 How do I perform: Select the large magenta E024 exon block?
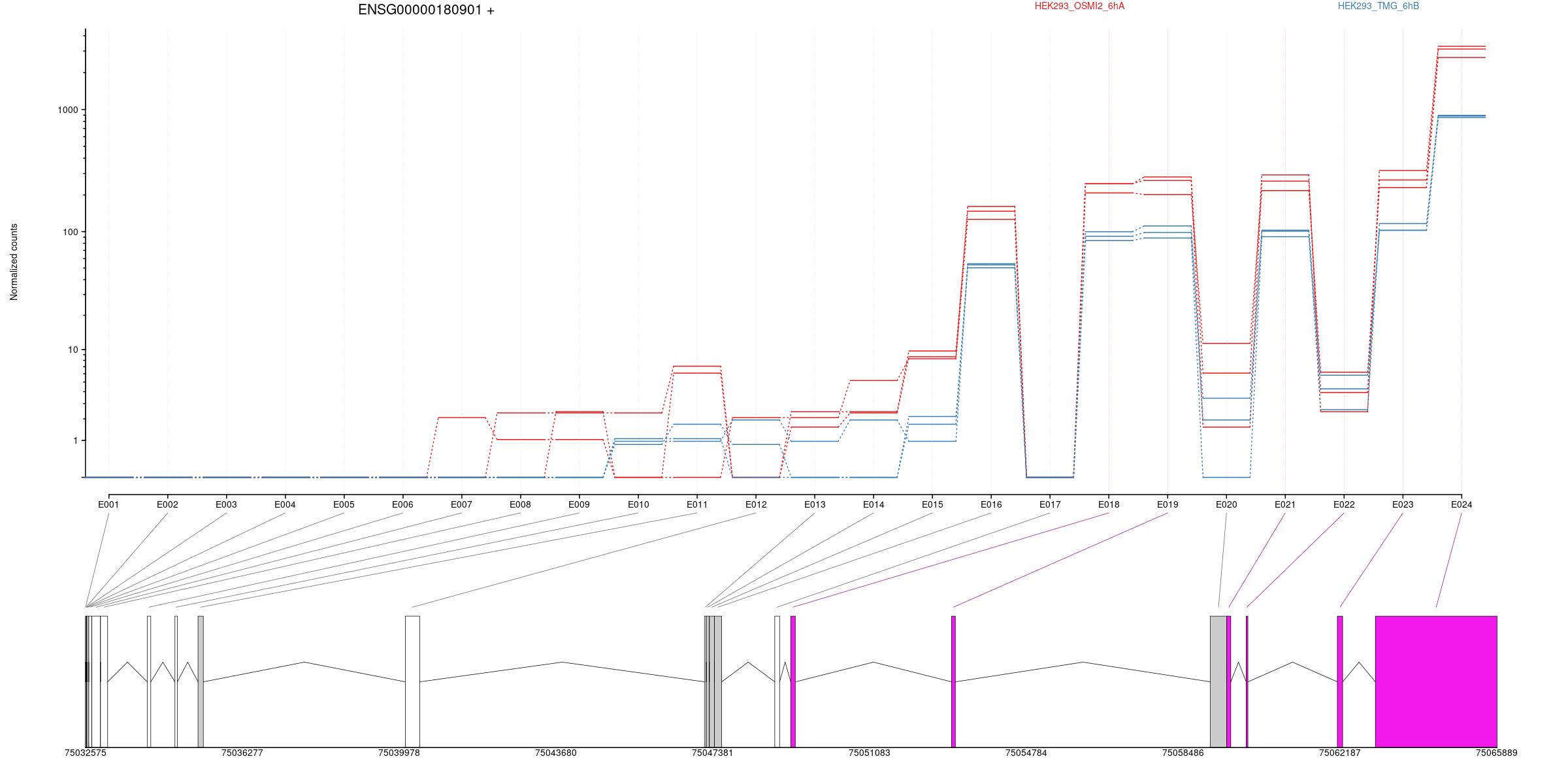tap(1436, 681)
